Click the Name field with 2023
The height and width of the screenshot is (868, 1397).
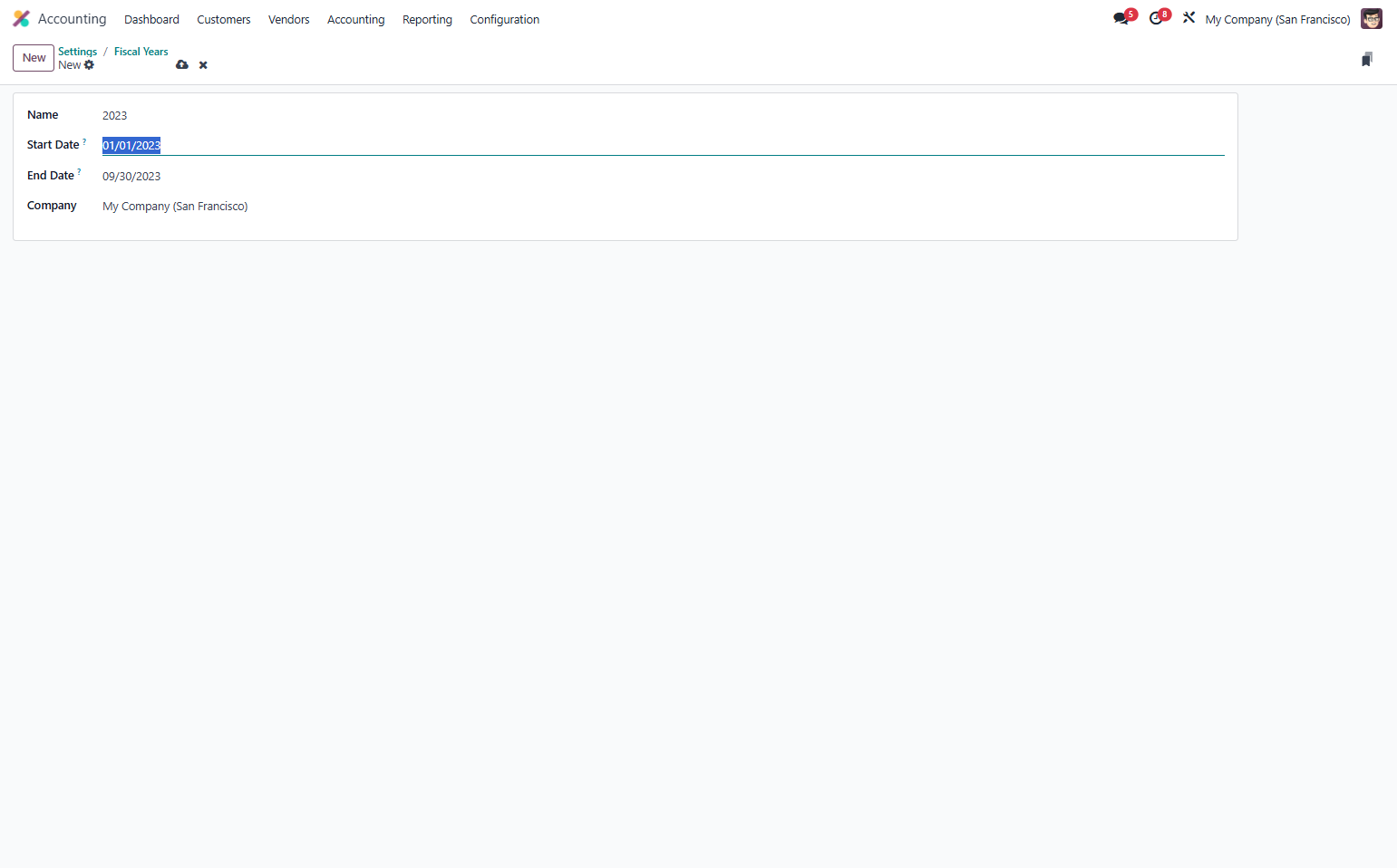tap(663, 116)
